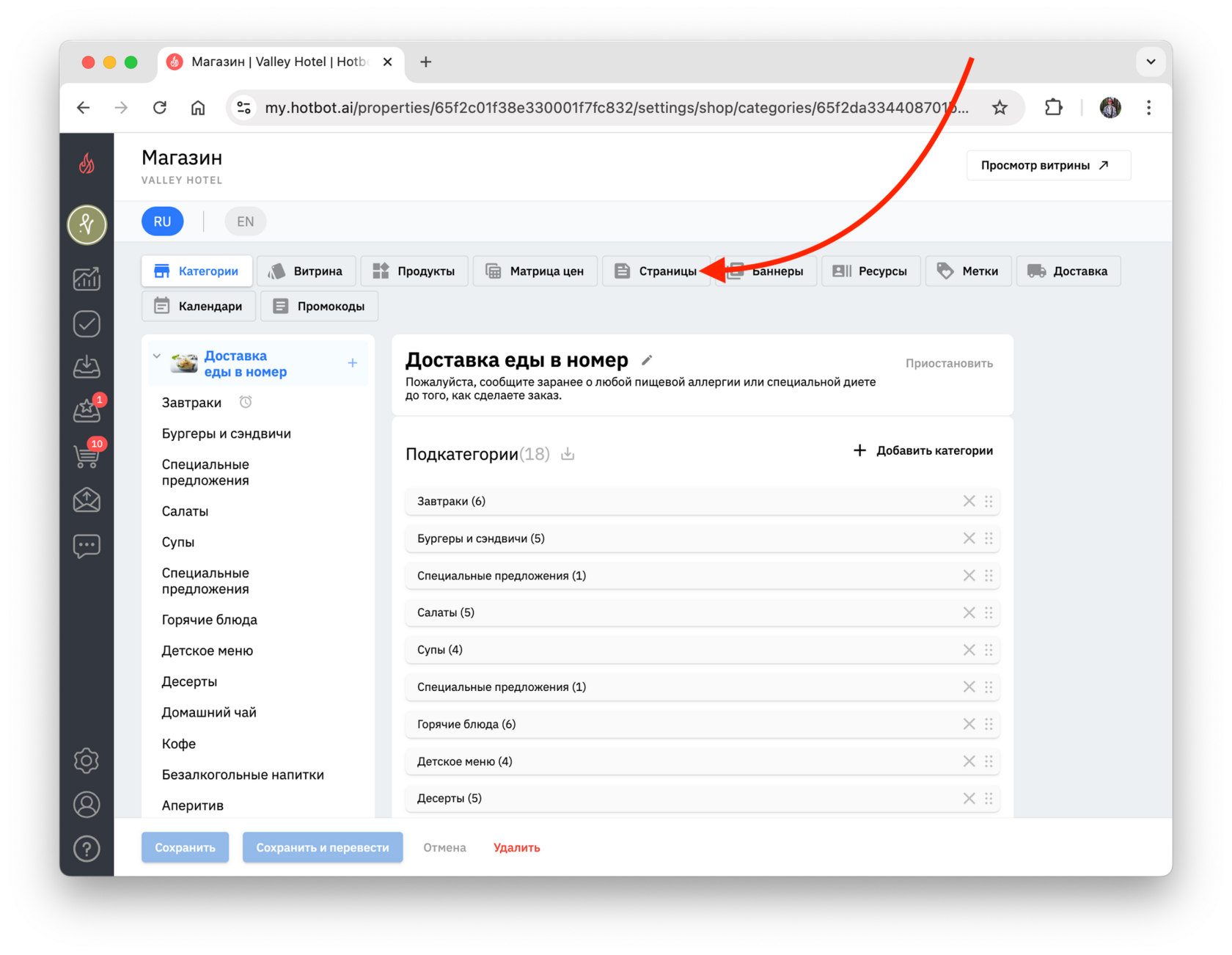1232x955 pixels.
Task: Bookmark page with the star icon
Action: point(1000,108)
